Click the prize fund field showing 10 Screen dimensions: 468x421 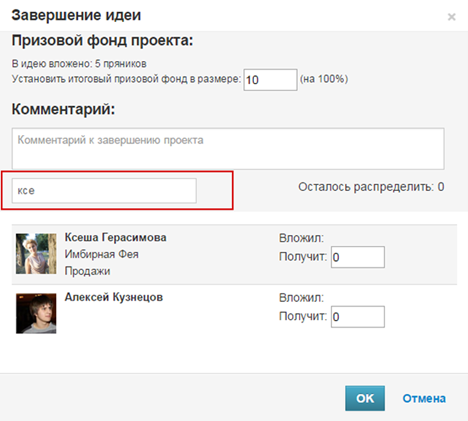[270, 80]
